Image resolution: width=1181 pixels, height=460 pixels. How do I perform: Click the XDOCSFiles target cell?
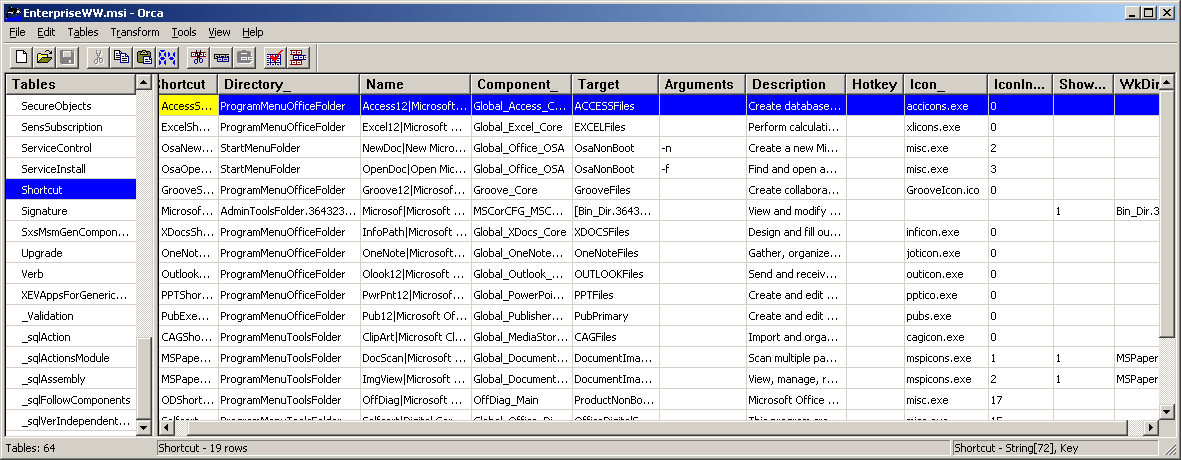pyautogui.click(x=615, y=233)
